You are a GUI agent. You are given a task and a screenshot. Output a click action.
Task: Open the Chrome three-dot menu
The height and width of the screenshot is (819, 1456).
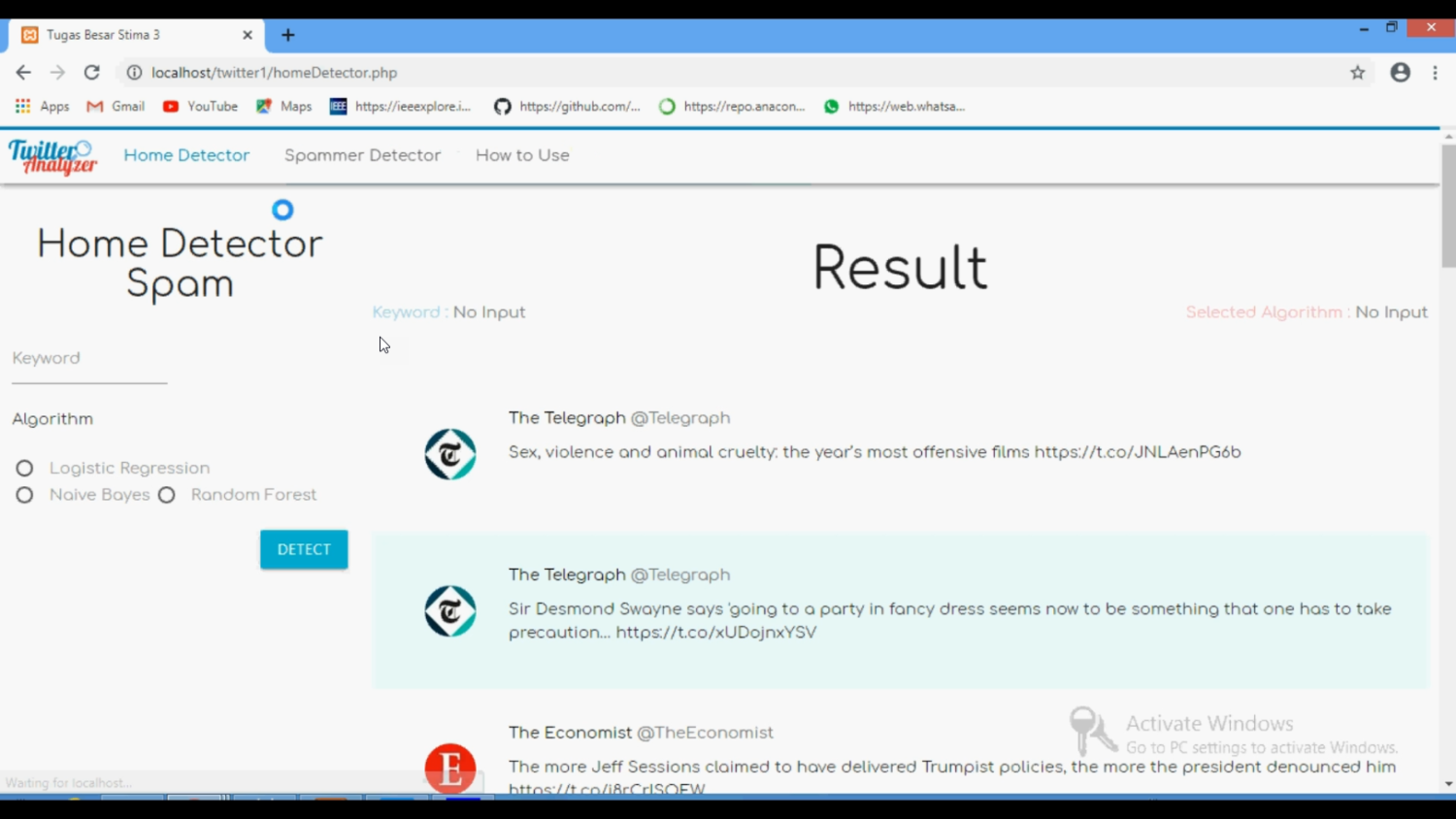(1435, 73)
